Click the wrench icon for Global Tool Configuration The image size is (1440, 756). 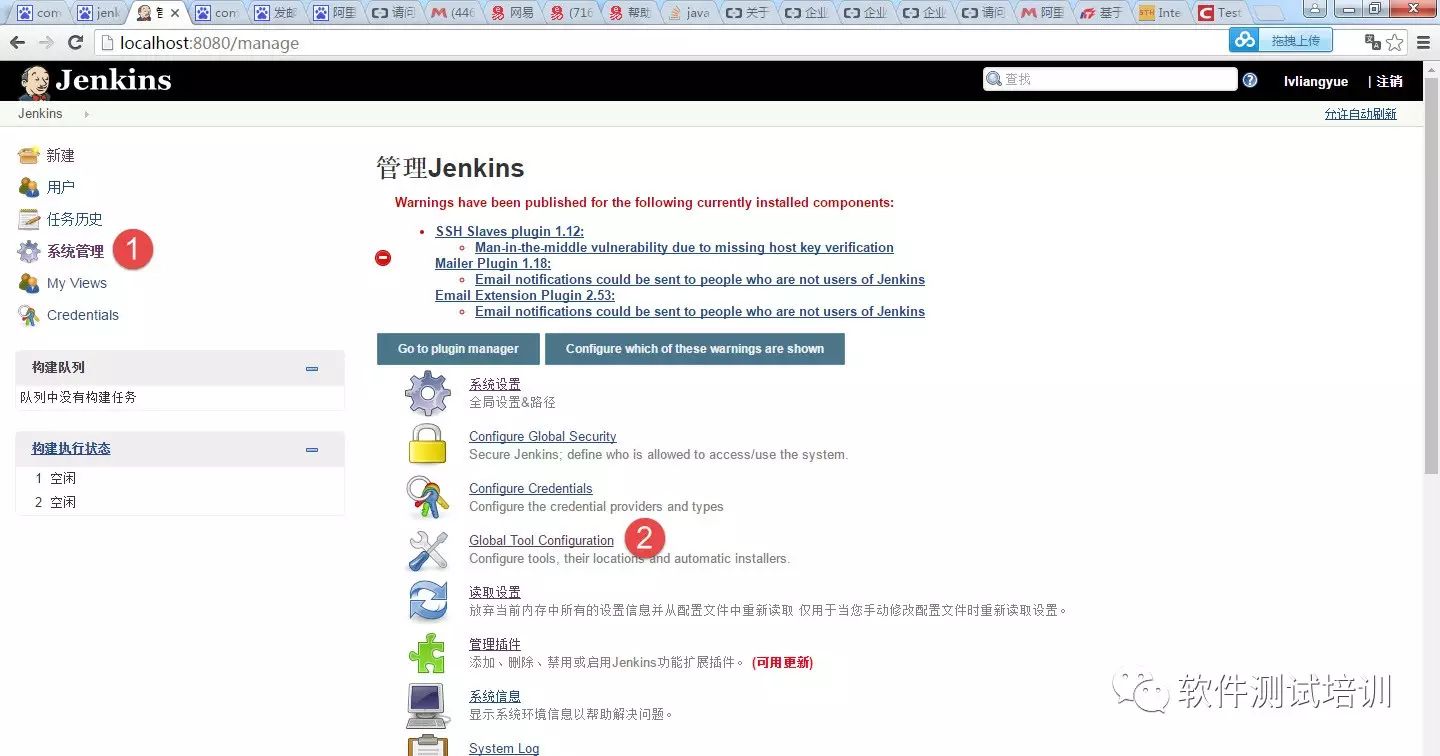(x=428, y=549)
